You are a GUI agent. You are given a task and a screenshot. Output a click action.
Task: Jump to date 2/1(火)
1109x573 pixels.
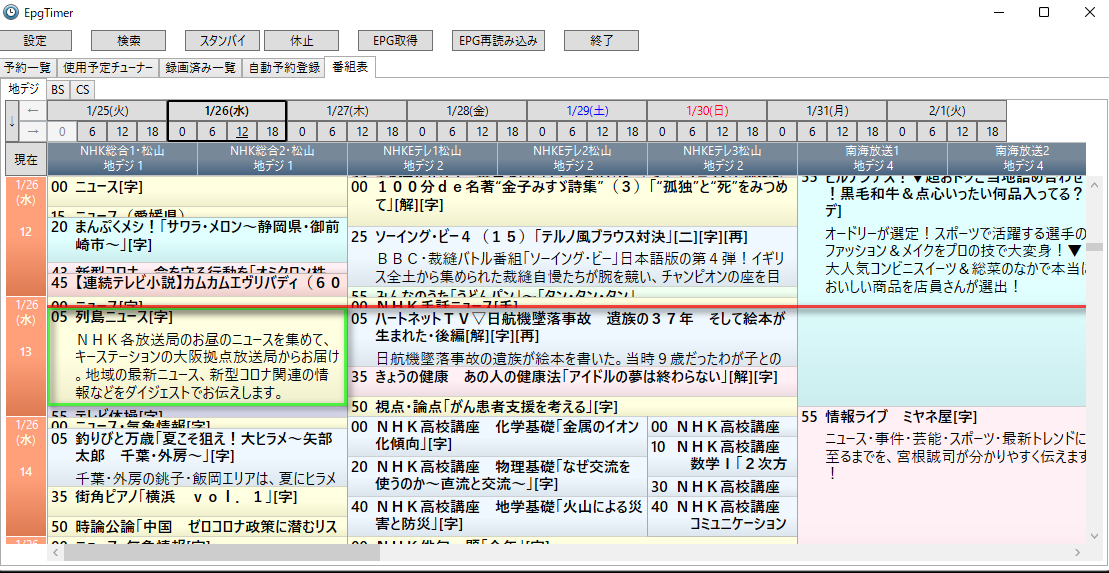pyautogui.click(x=946, y=111)
